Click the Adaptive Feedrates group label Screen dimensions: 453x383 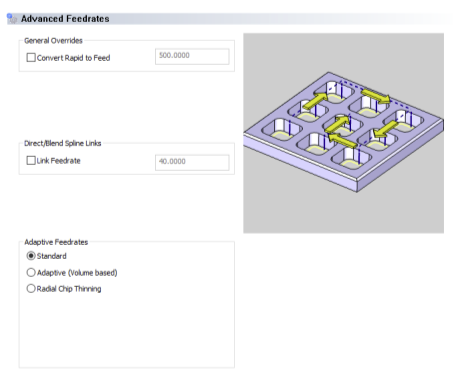point(56,242)
